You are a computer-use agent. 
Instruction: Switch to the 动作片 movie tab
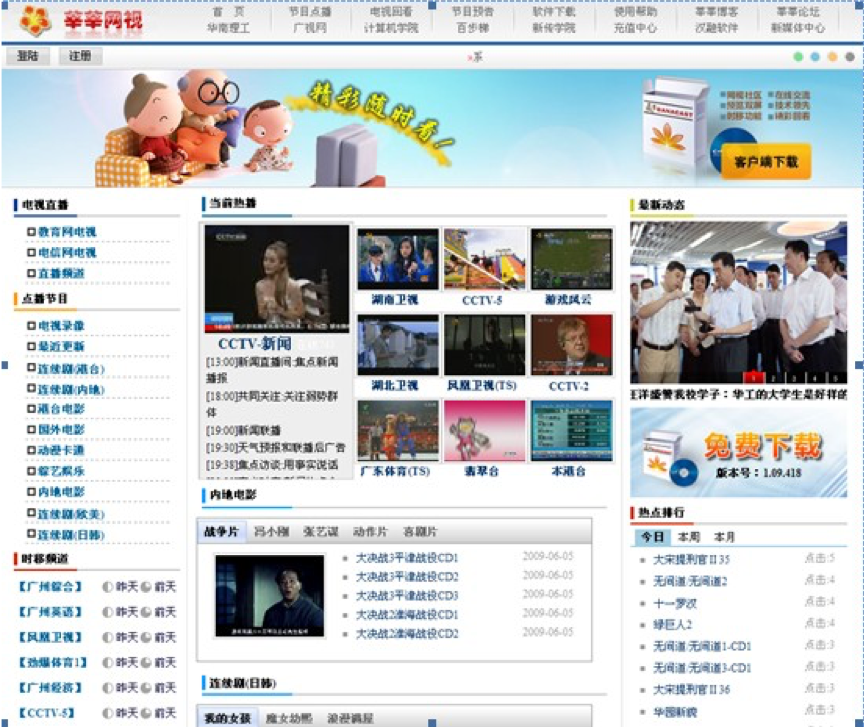(370, 532)
